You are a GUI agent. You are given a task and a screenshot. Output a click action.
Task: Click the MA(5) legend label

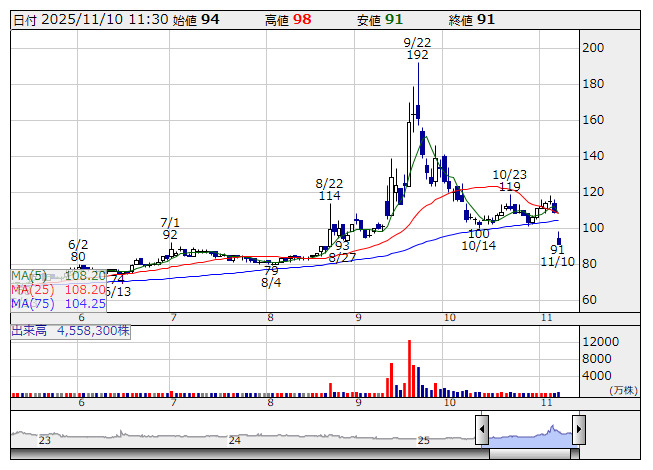(x=27, y=275)
